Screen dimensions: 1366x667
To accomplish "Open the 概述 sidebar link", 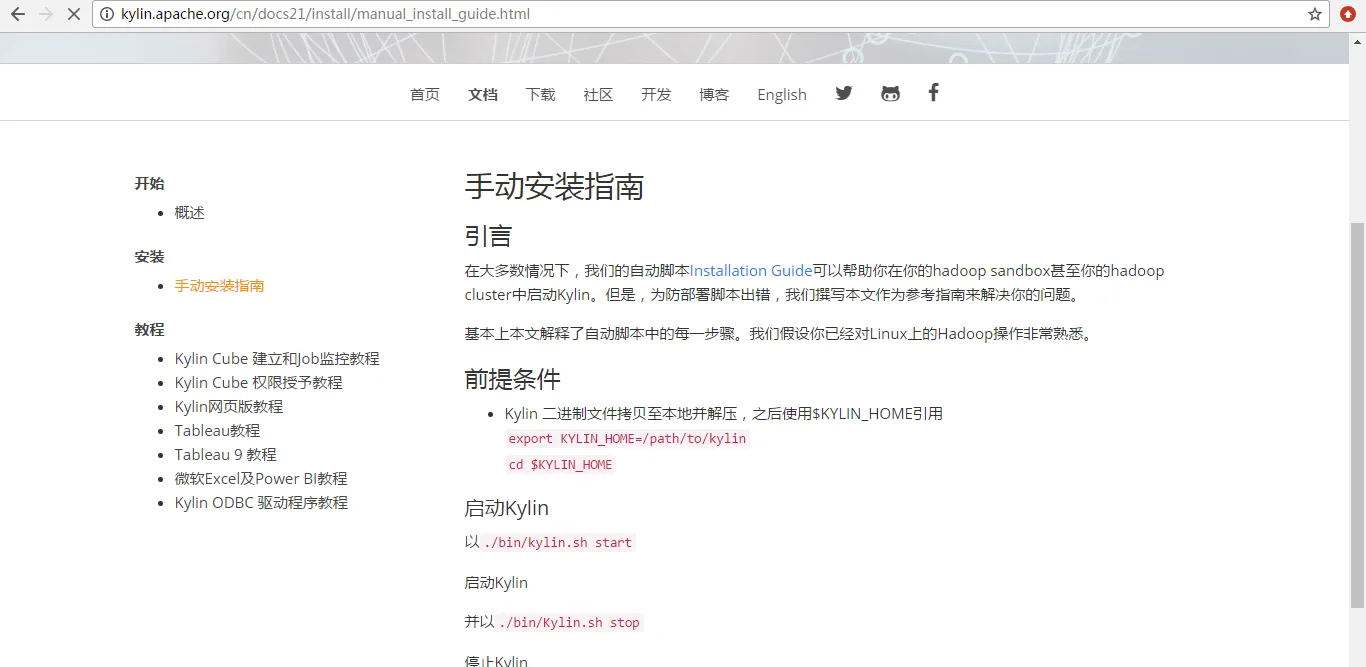I will point(189,212).
